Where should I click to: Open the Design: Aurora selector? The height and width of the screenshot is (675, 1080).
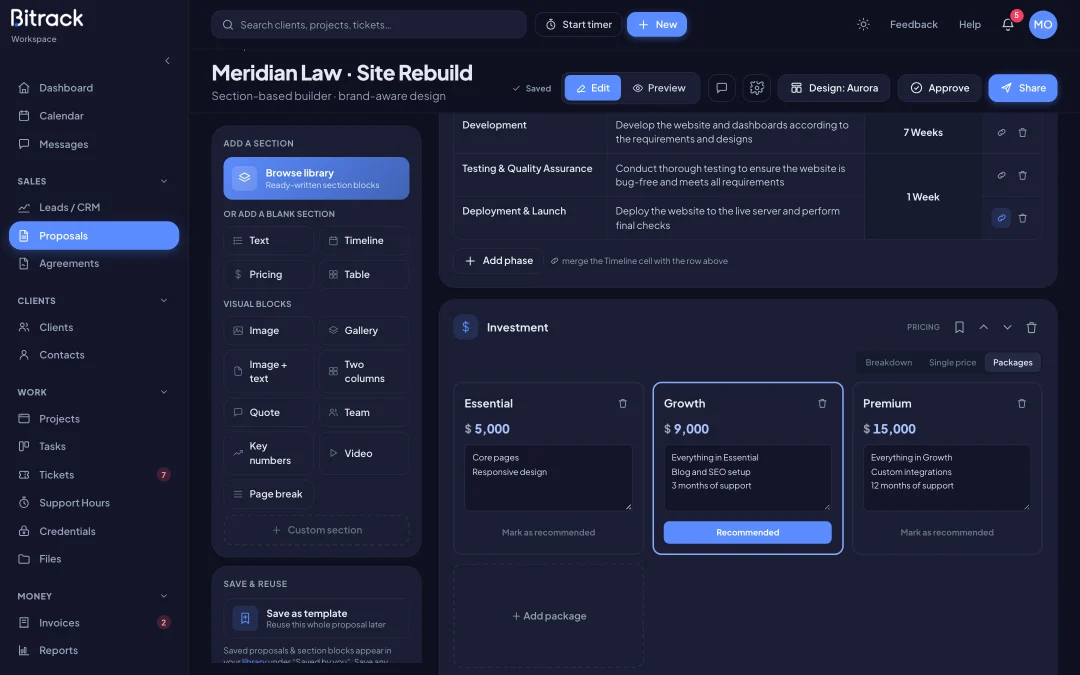pyautogui.click(x=834, y=88)
